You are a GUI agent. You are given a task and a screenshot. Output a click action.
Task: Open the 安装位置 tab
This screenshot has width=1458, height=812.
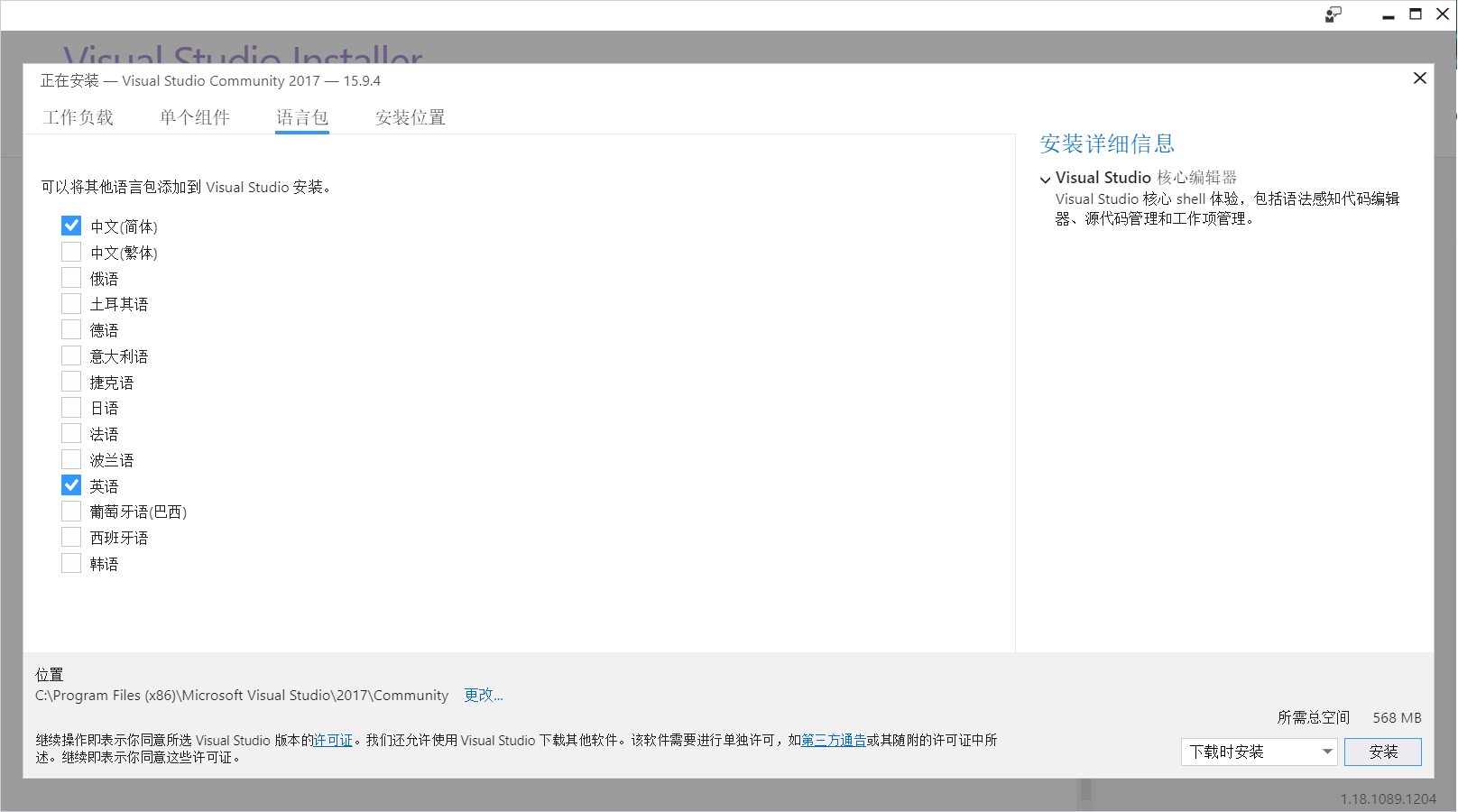pos(411,117)
